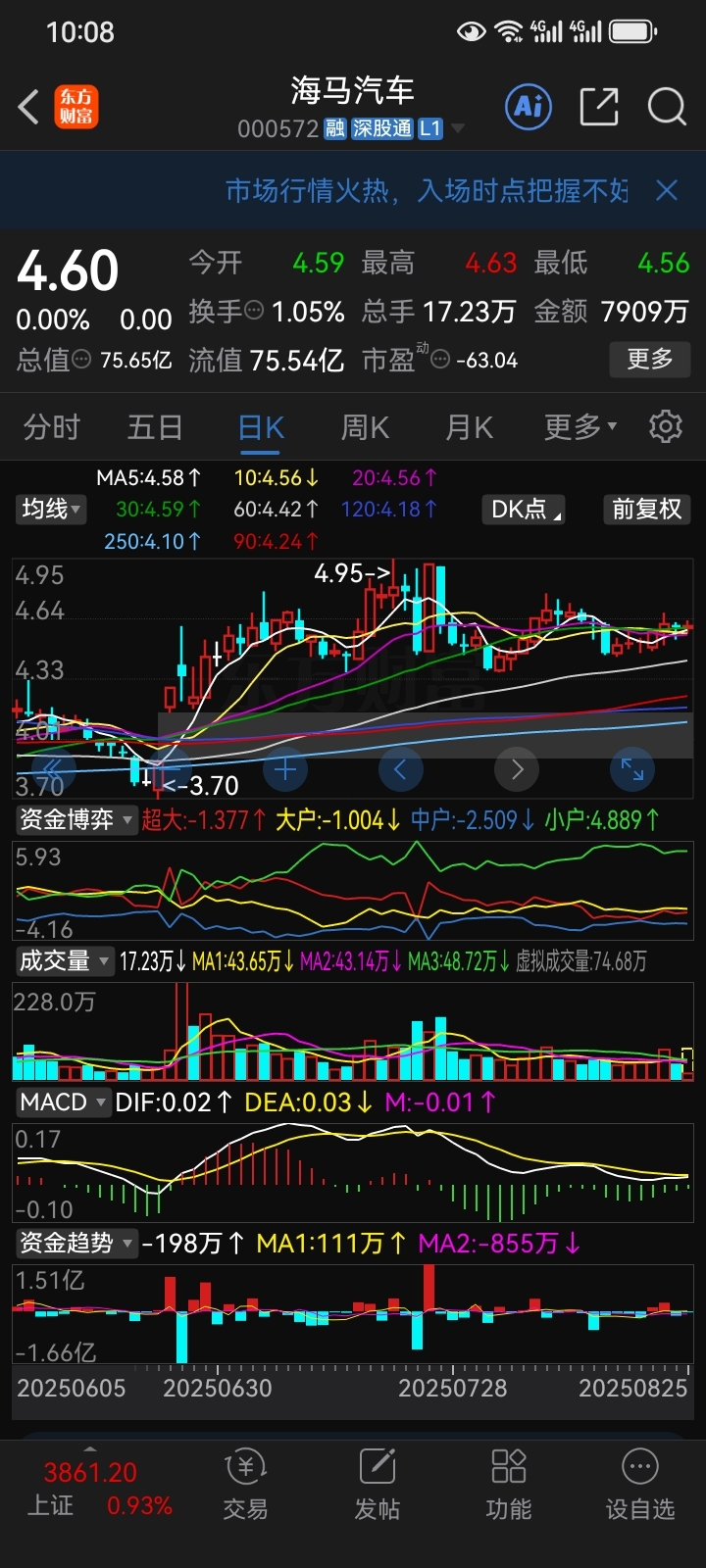Move chart left with arrow button
Image resolution: width=706 pixels, height=1568 pixels.
coord(400,769)
